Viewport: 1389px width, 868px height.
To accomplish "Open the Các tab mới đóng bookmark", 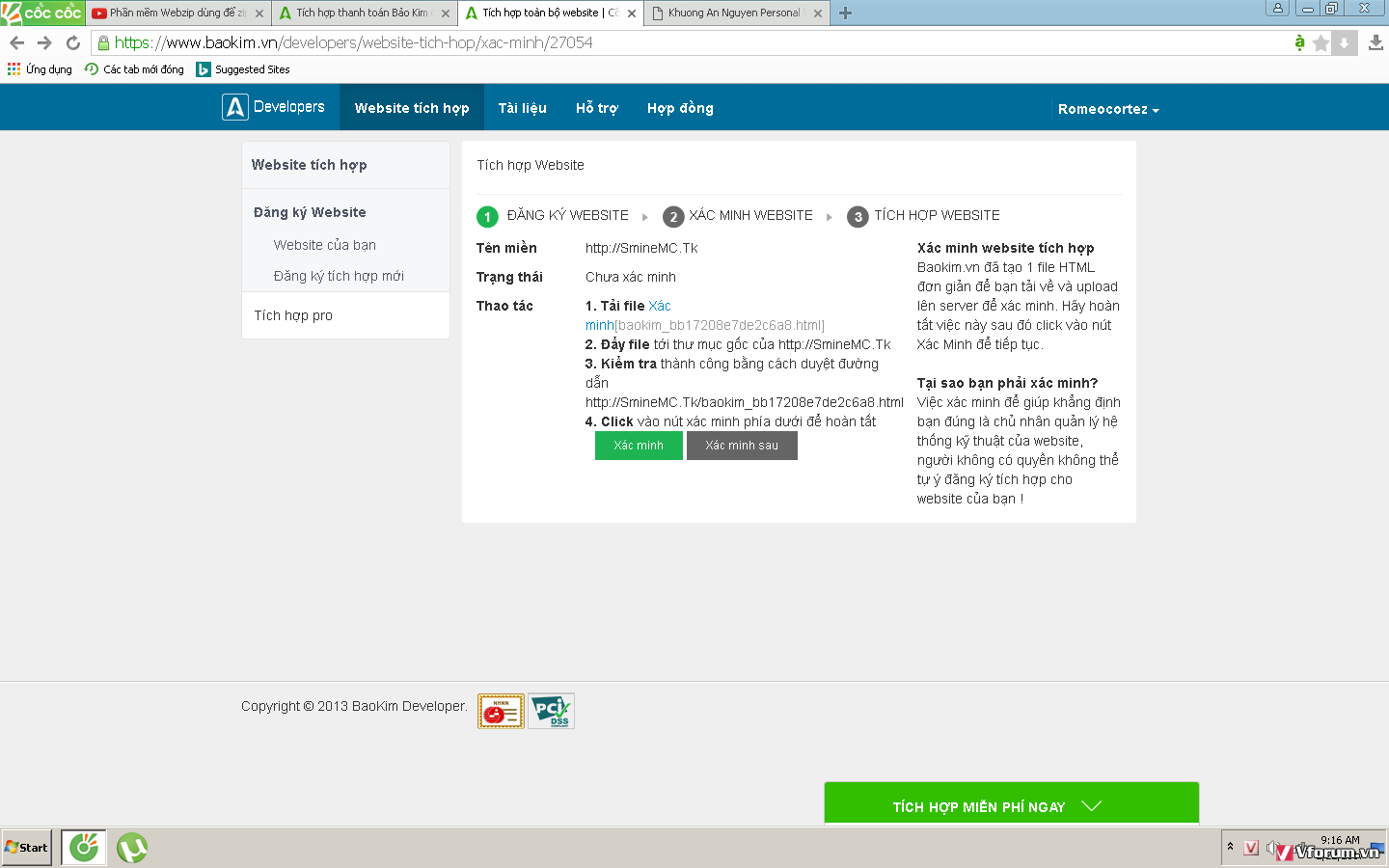I will point(134,69).
